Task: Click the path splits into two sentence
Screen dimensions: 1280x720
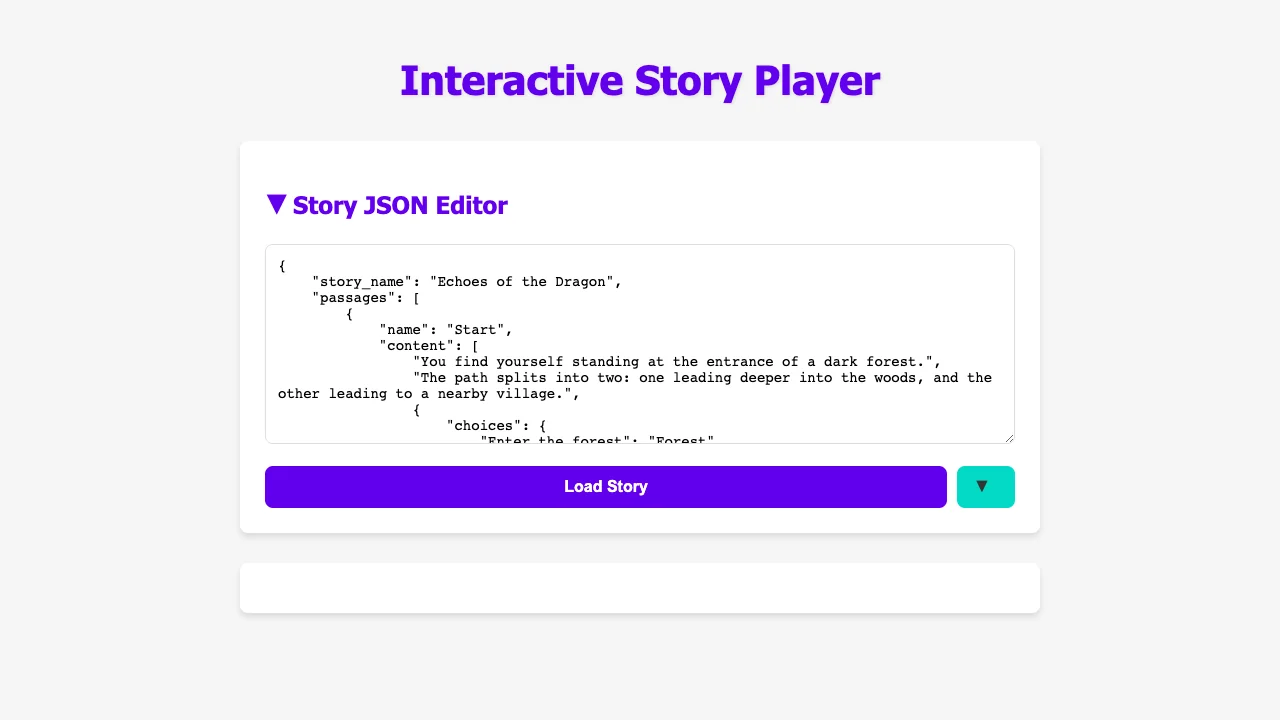Action: click(635, 386)
